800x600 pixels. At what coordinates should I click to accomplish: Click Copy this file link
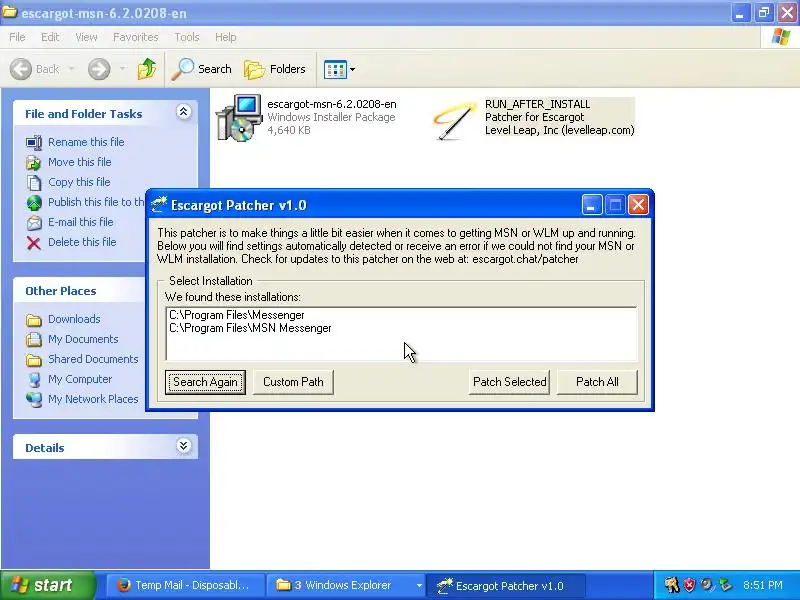tap(79, 182)
